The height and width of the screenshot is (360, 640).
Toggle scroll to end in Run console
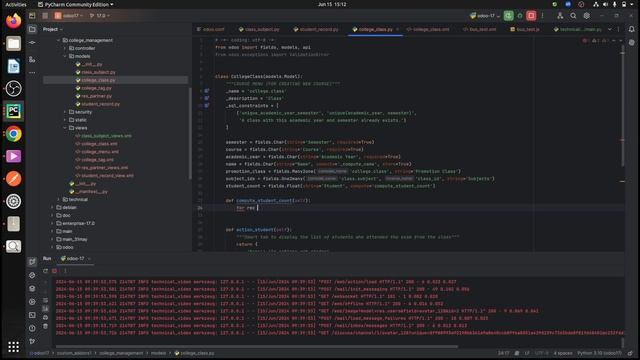45,309
